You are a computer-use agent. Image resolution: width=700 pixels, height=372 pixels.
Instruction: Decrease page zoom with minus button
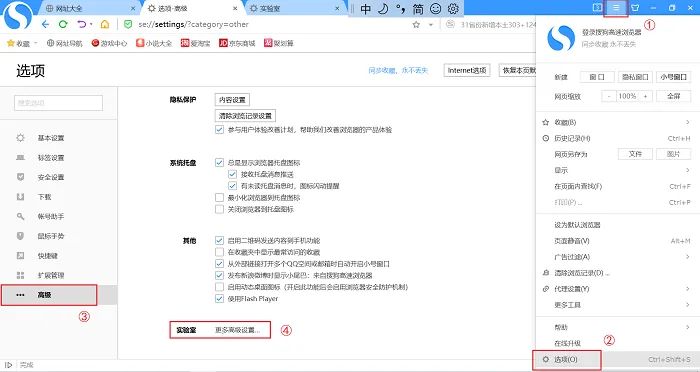click(x=609, y=96)
